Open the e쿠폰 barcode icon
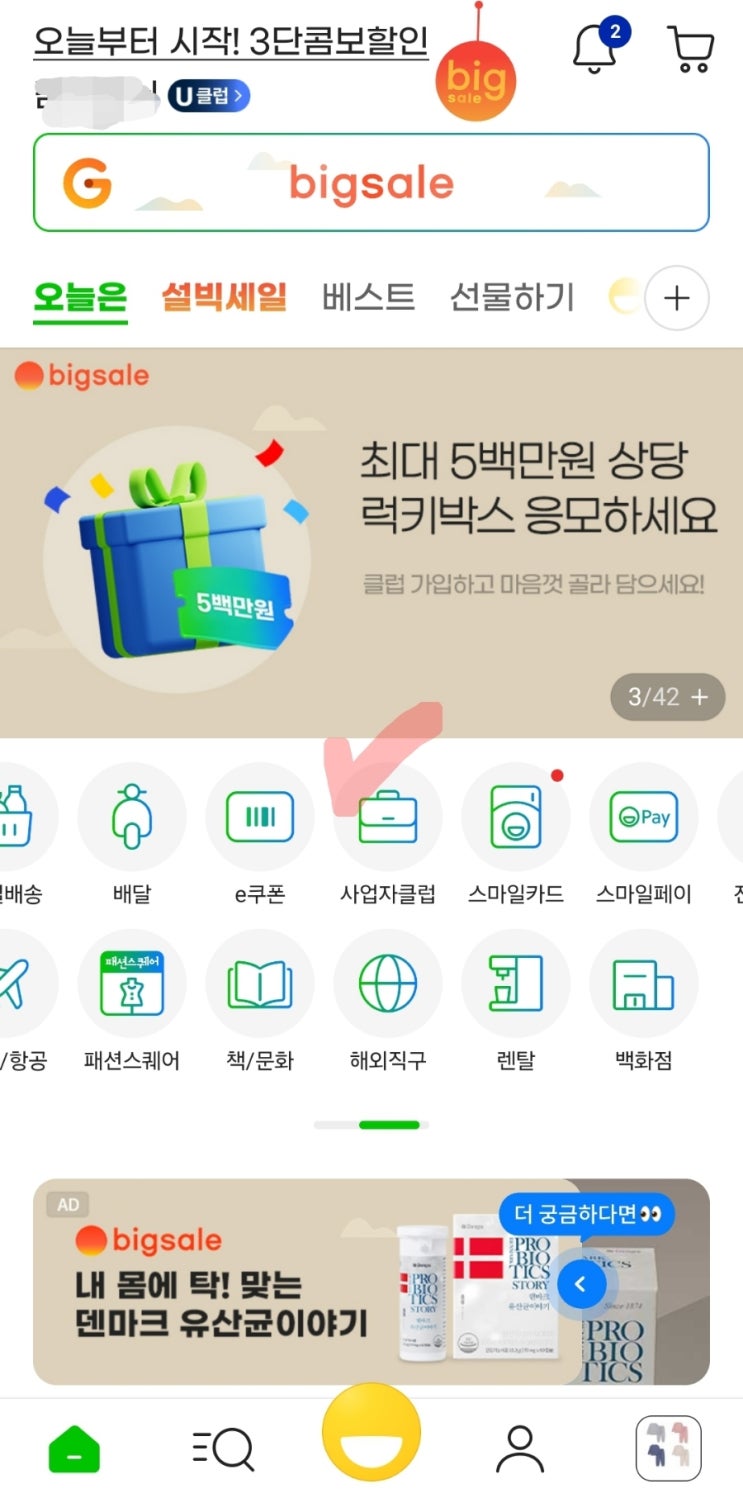Image resolution: width=743 pixels, height=1498 pixels. pyautogui.click(x=260, y=817)
